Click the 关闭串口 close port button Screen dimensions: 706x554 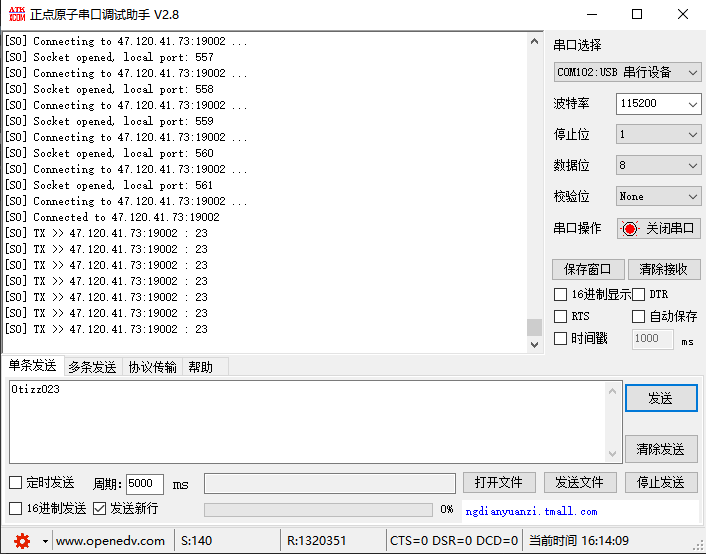(x=659, y=228)
